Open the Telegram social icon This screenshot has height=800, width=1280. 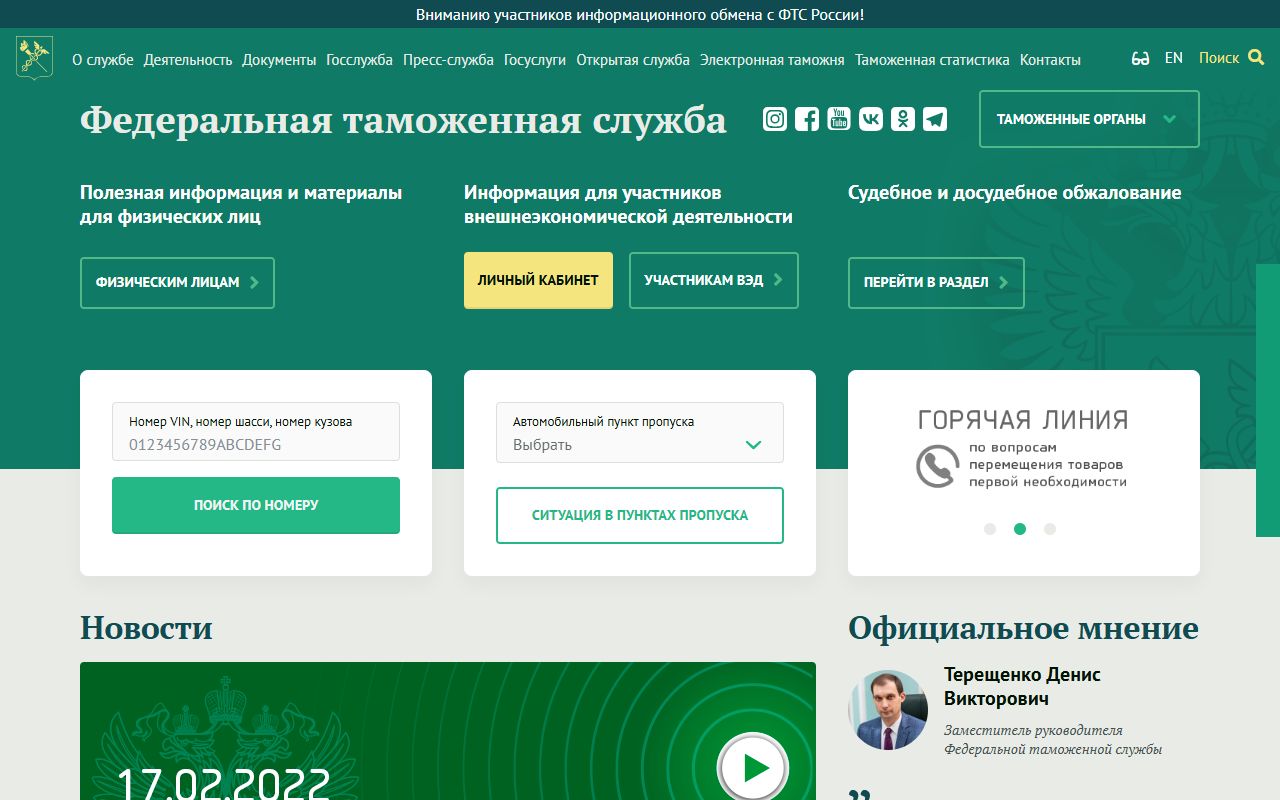[x=935, y=119]
